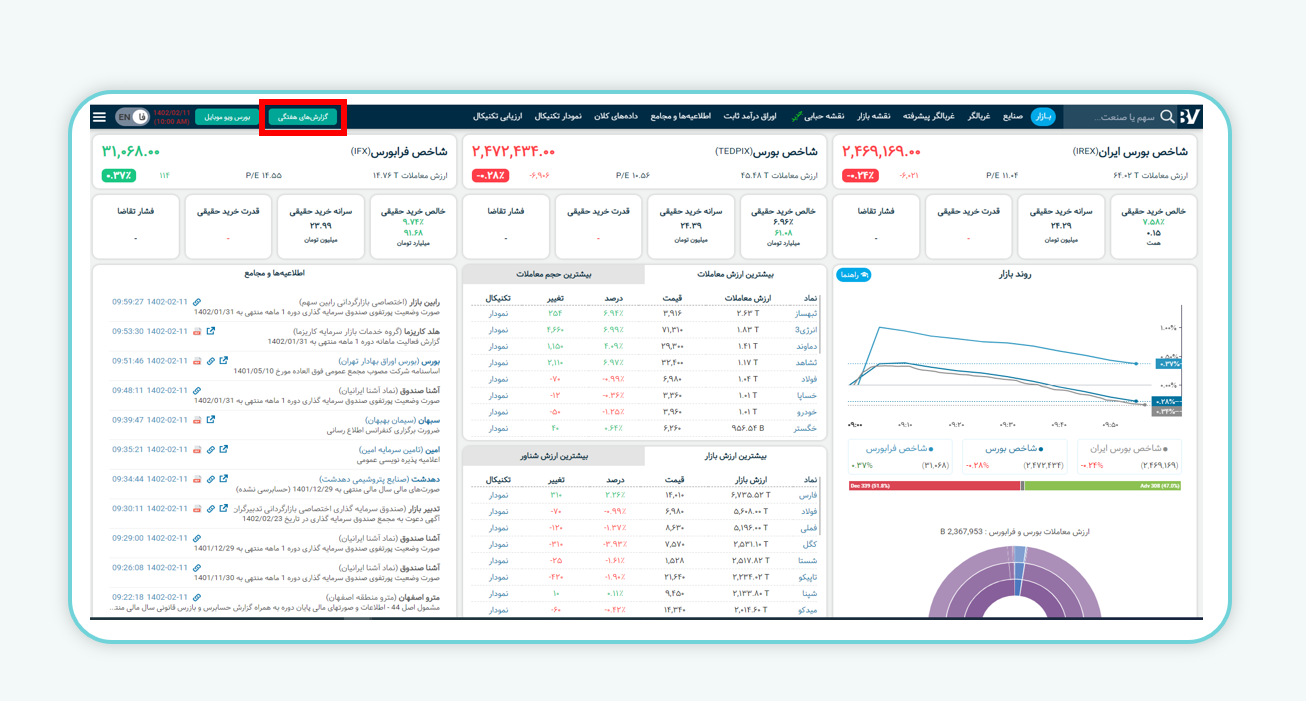Image resolution: width=1306 pixels, height=701 pixels.
Task: Switch to بیشترین حجم معاملات tab
Action: [553, 273]
